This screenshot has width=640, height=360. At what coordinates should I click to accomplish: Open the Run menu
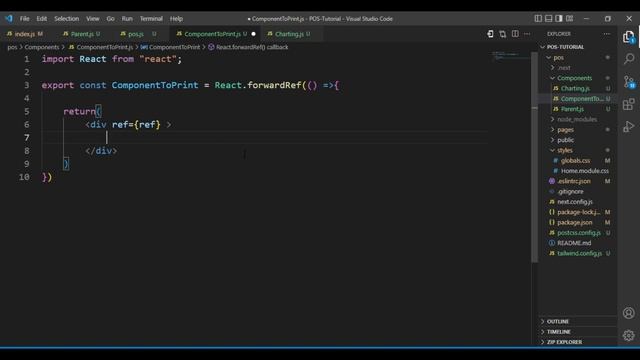point(127,19)
